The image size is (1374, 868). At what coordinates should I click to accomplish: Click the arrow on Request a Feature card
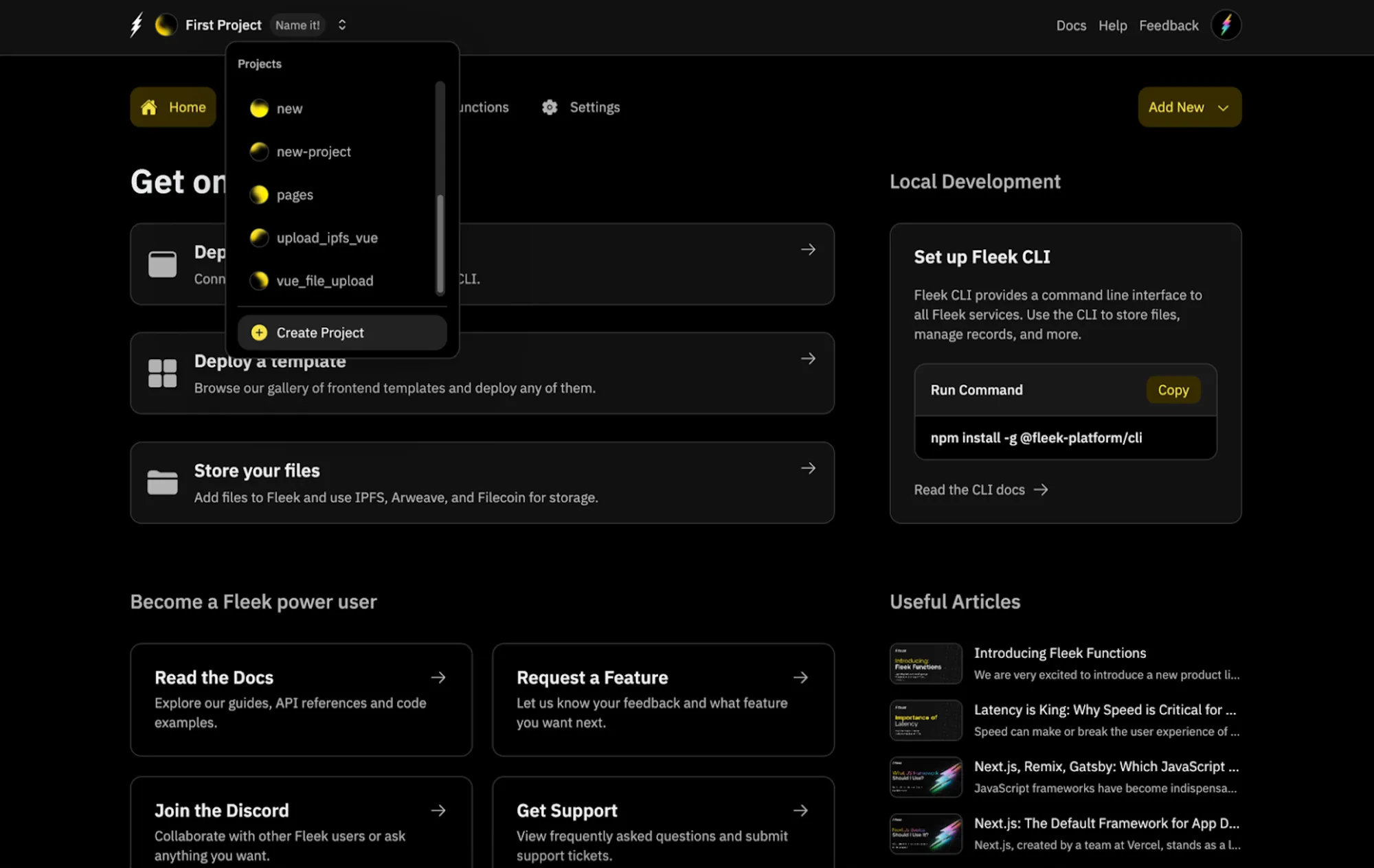point(800,678)
